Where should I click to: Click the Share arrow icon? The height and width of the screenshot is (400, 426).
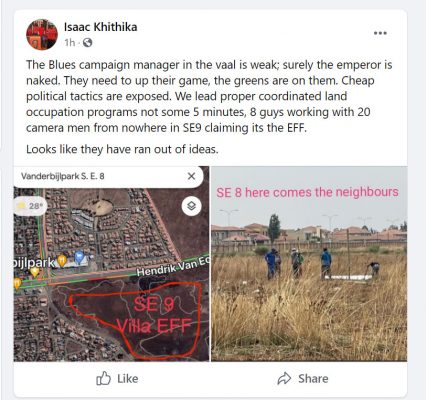coord(284,379)
